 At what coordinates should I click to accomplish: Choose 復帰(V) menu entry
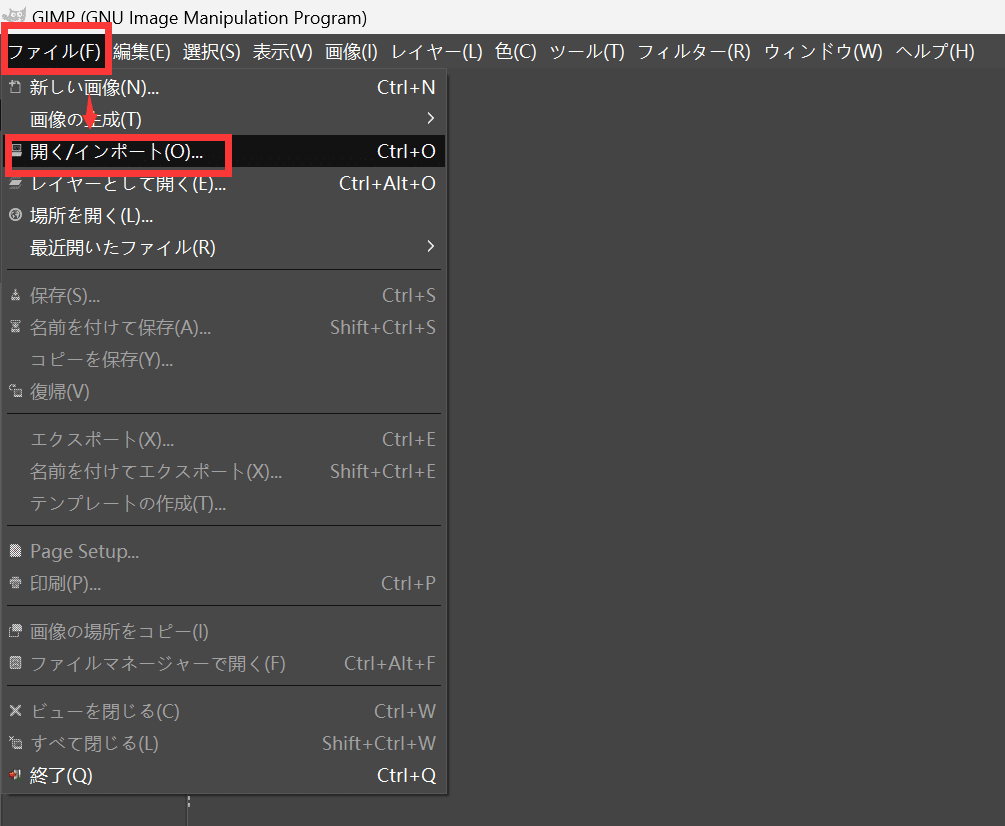click(x=224, y=392)
